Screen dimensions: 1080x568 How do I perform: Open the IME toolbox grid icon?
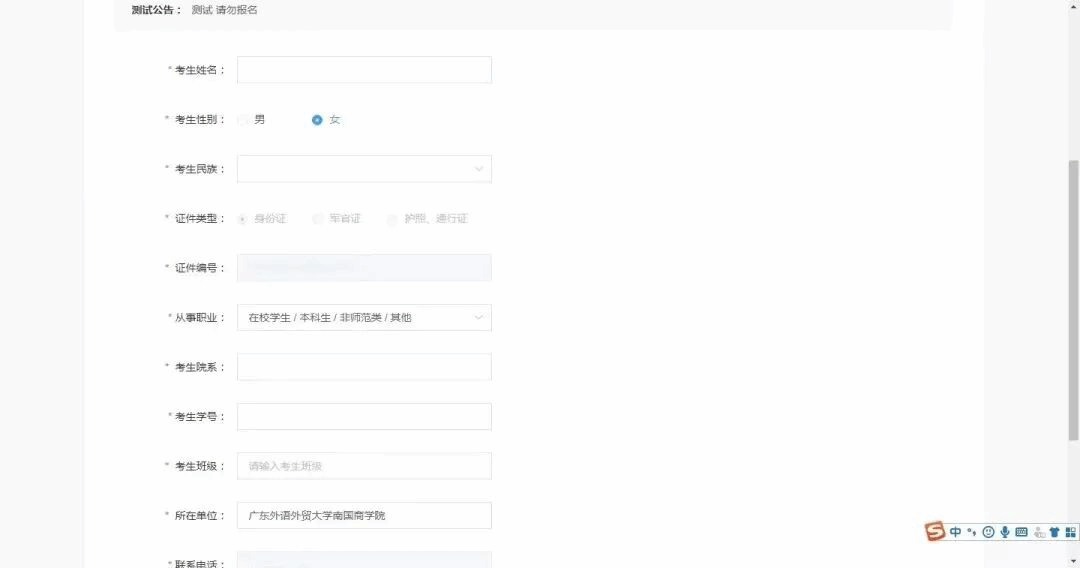pyautogui.click(x=1071, y=532)
